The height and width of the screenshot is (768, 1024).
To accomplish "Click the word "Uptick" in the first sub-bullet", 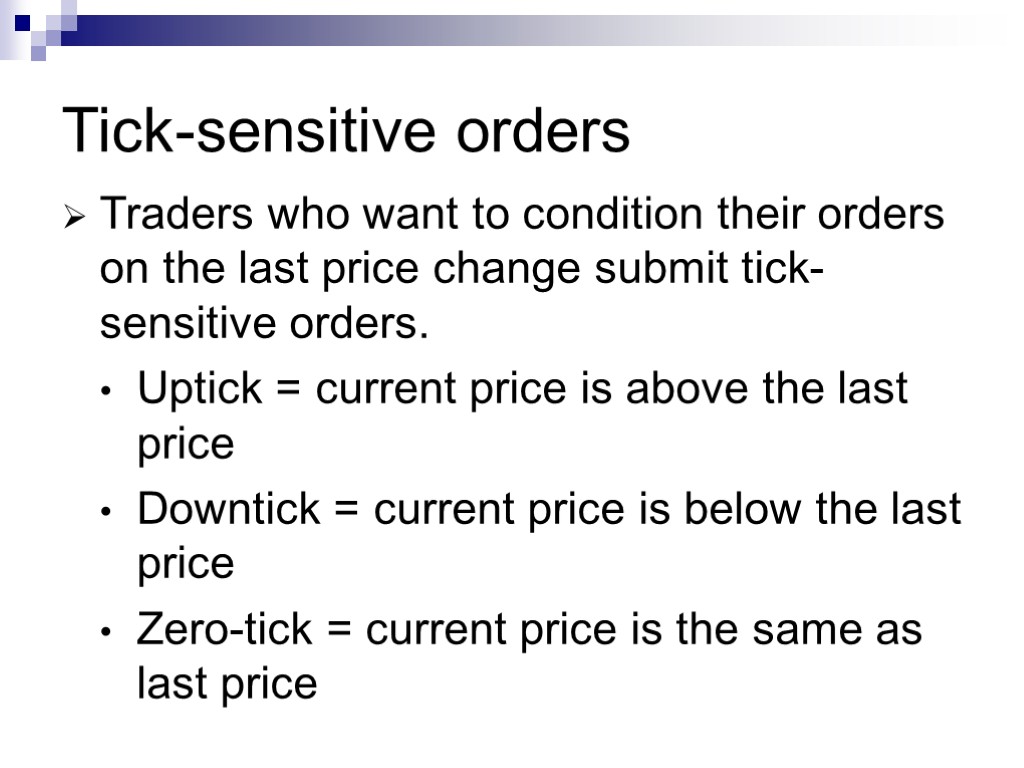I will click(x=198, y=388).
